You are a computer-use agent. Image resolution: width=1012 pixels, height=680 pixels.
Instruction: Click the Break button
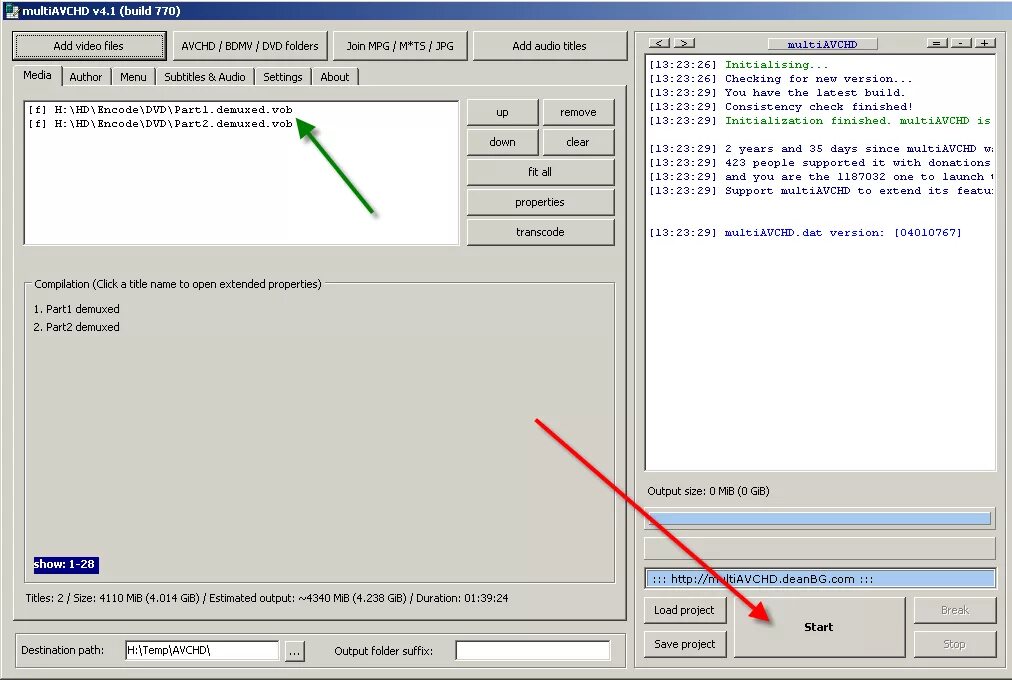pos(955,610)
